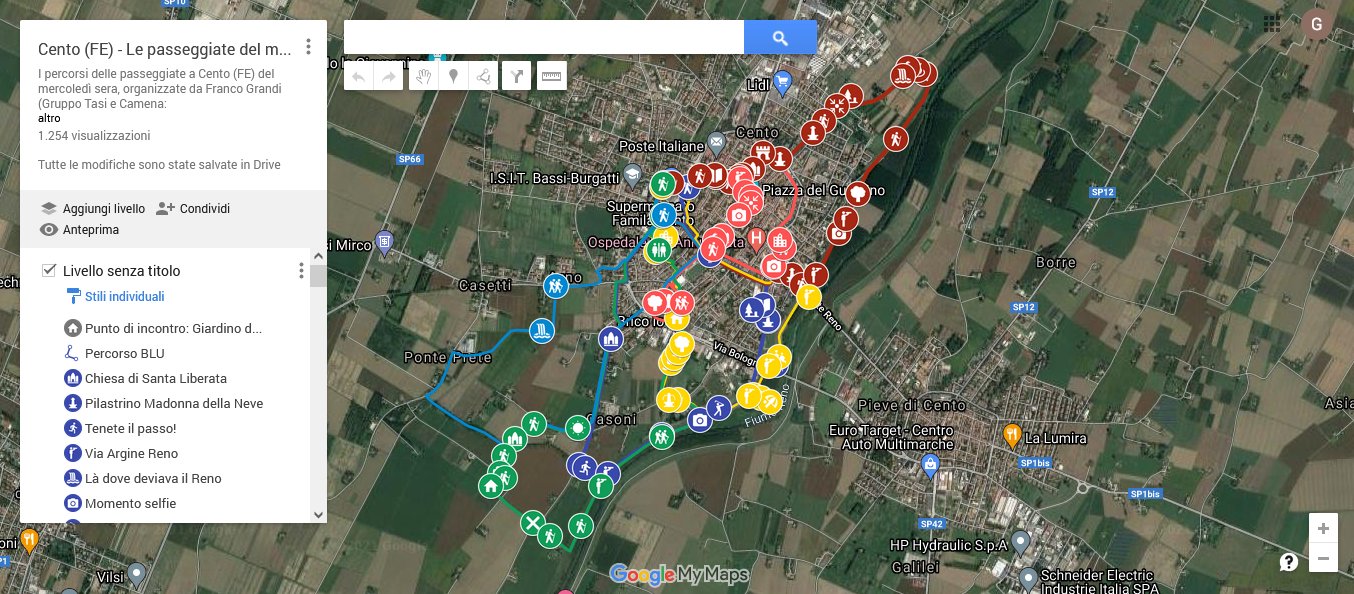Open map title three-dot options menu
This screenshot has width=1354, height=594.
pyautogui.click(x=308, y=47)
